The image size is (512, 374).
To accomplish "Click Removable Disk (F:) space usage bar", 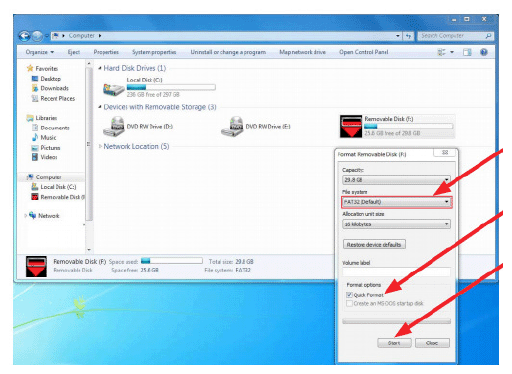I will (x=408, y=126).
